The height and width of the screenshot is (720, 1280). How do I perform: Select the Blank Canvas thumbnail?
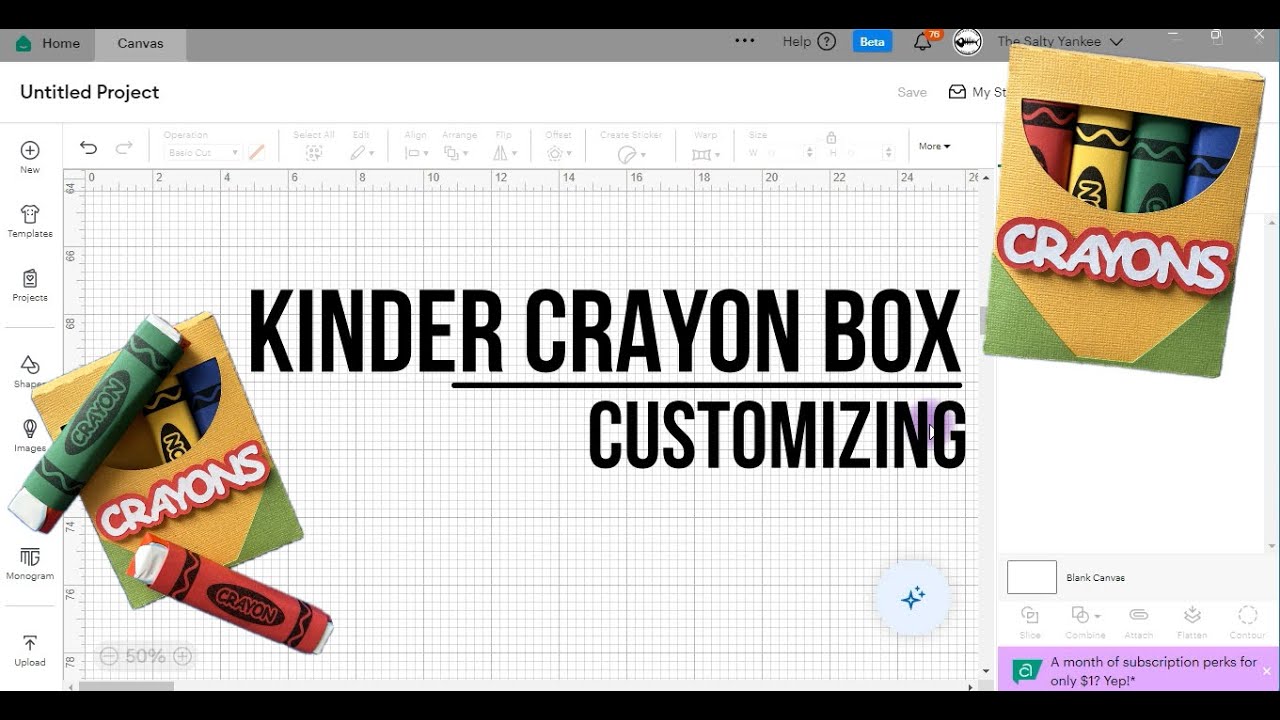(1031, 577)
